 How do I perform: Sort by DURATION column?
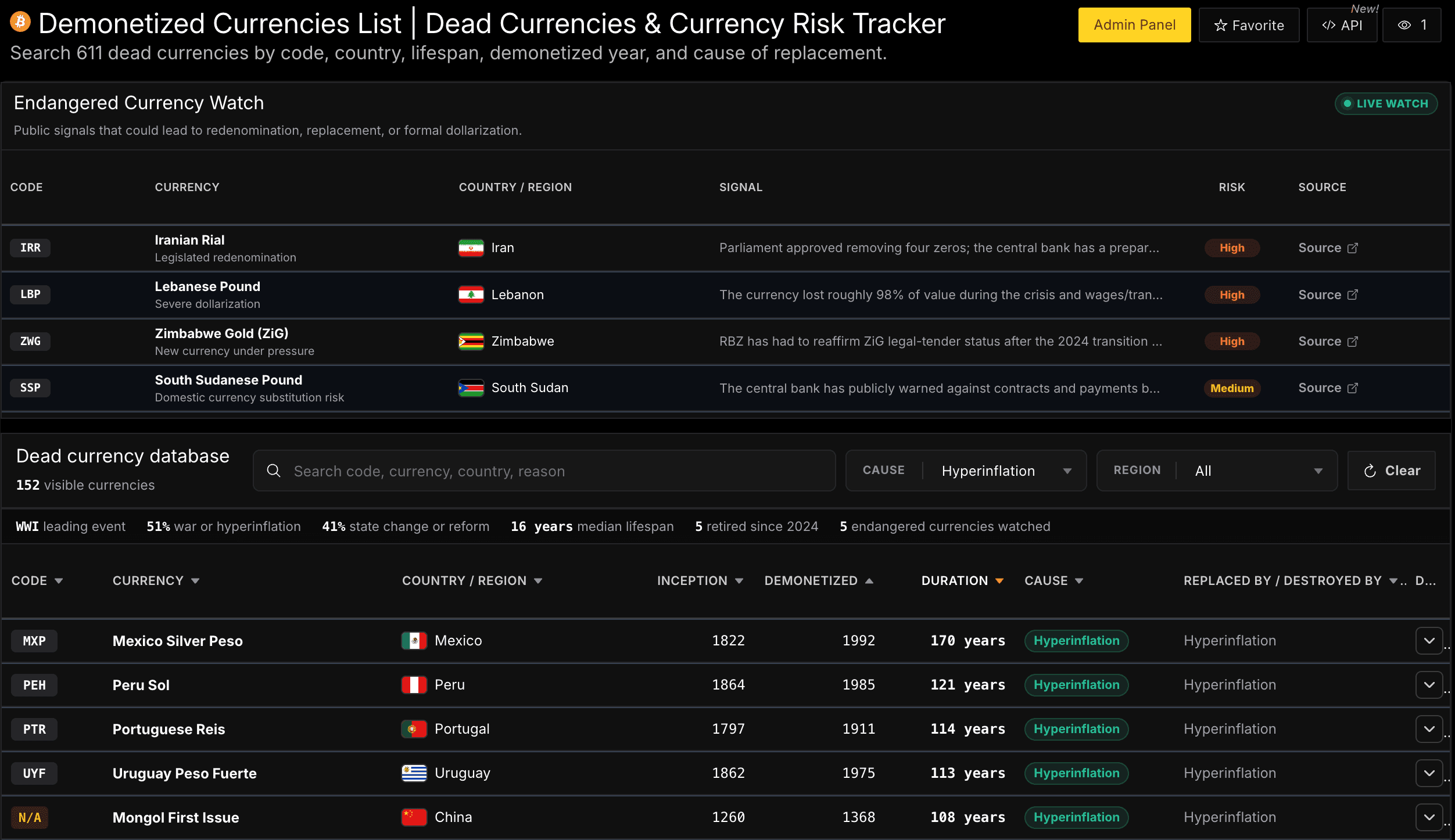(962, 581)
